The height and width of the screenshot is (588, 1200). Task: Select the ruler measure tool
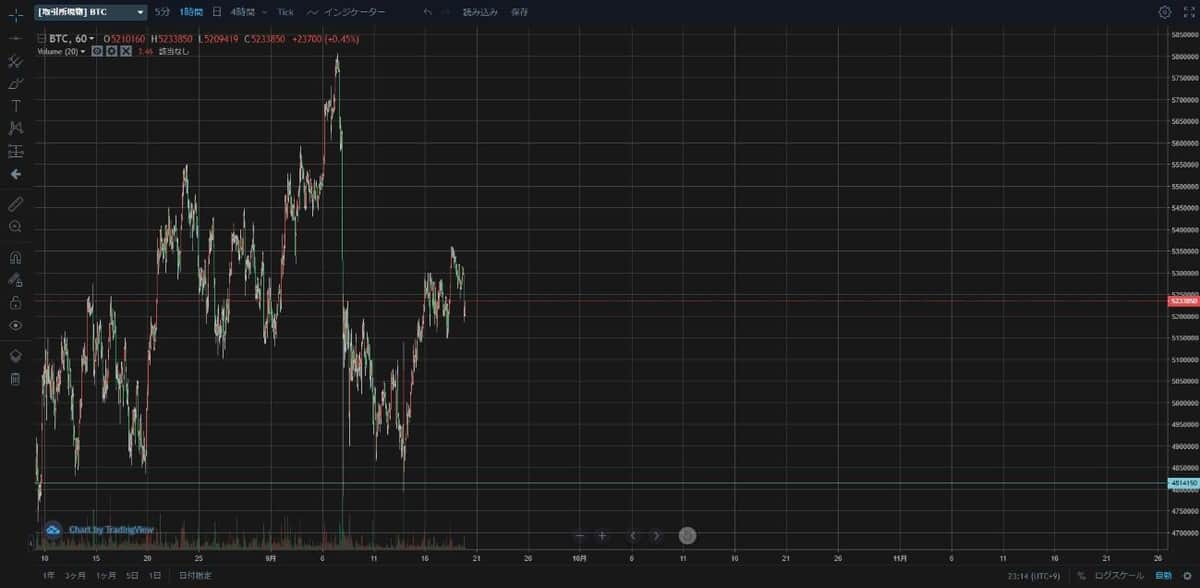click(15, 204)
